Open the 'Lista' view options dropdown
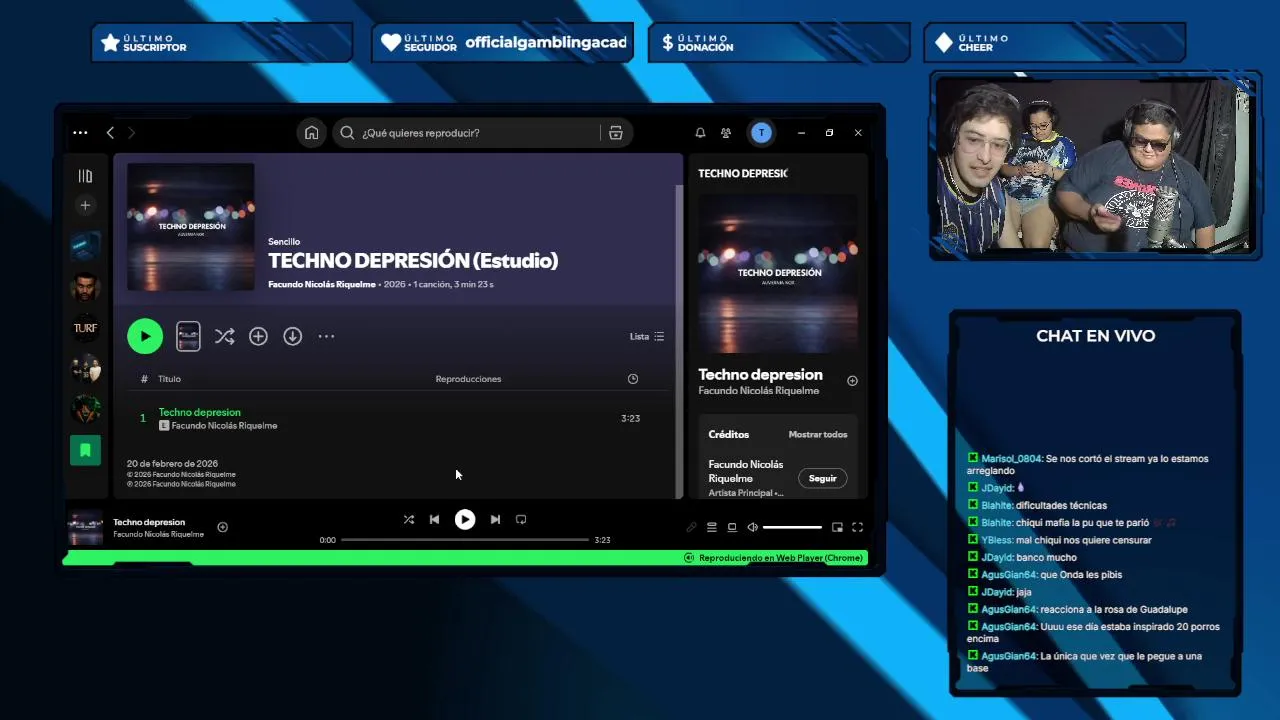The height and width of the screenshot is (720, 1280). pos(646,336)
